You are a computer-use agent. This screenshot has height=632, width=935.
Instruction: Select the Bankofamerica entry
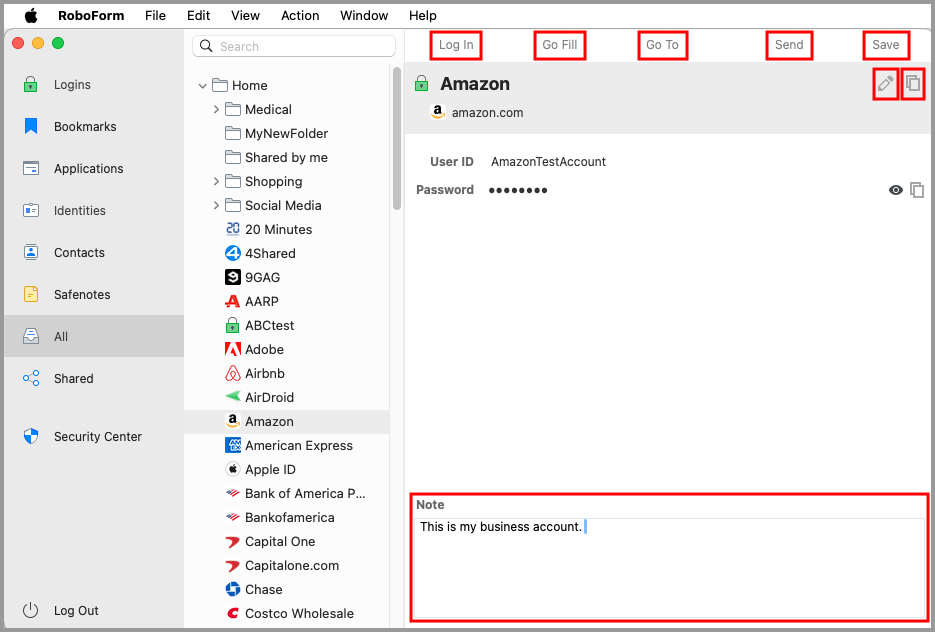[286, 518]
